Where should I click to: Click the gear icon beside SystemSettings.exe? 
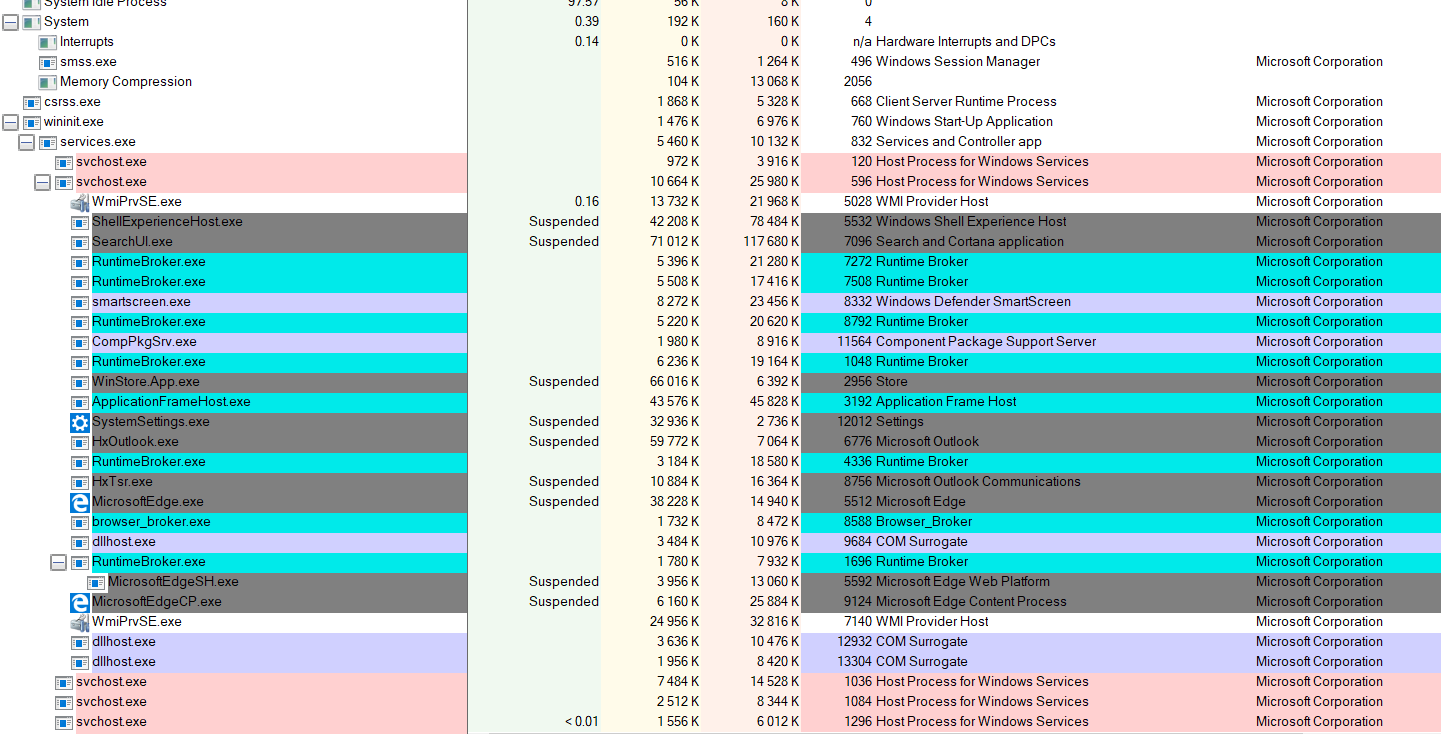click(80, 422)
